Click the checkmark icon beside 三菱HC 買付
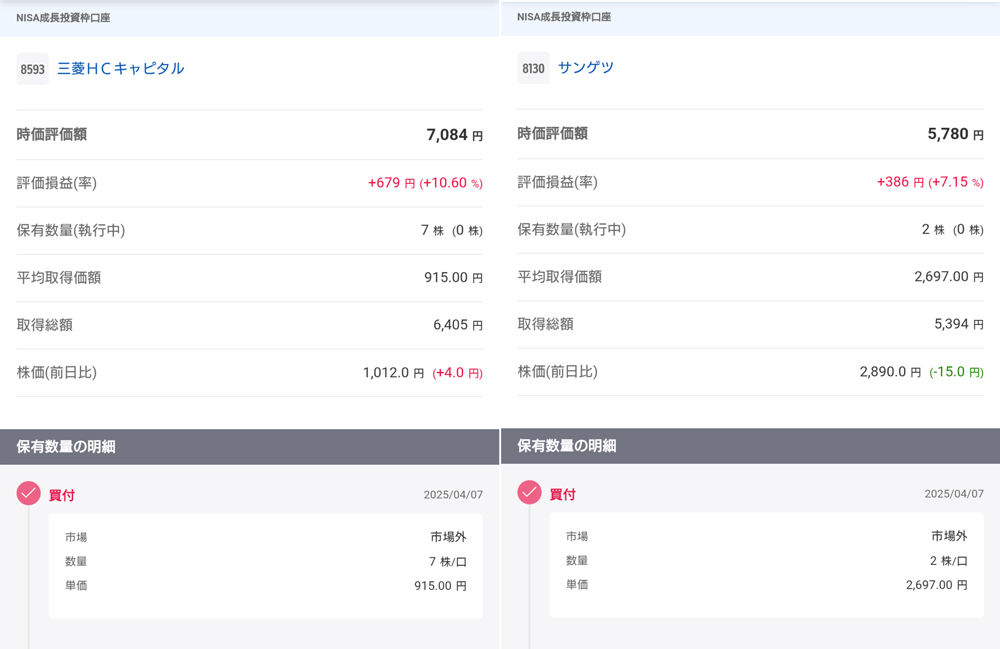This screenshot has height=649, width=1000. point(29,493)
